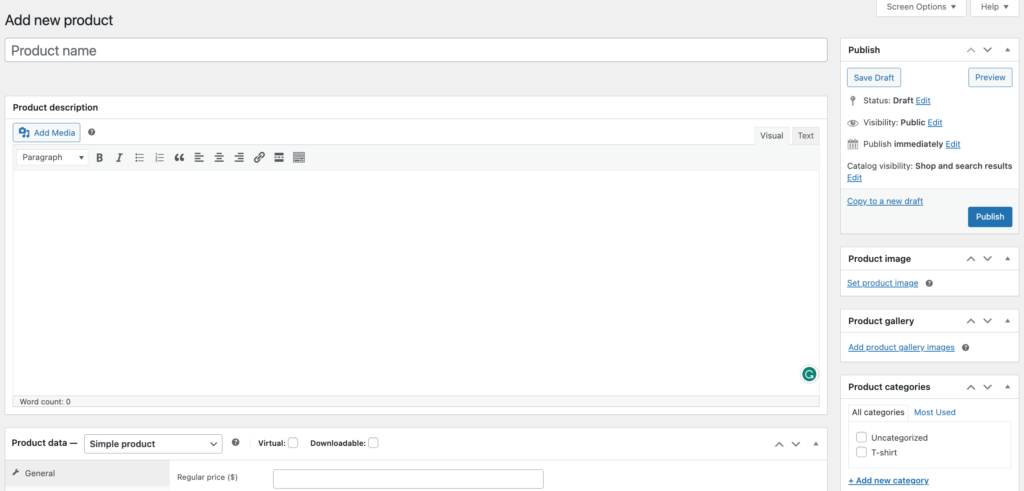Toggle italic formatting in editor toolbar

click(x=119, y=157)
